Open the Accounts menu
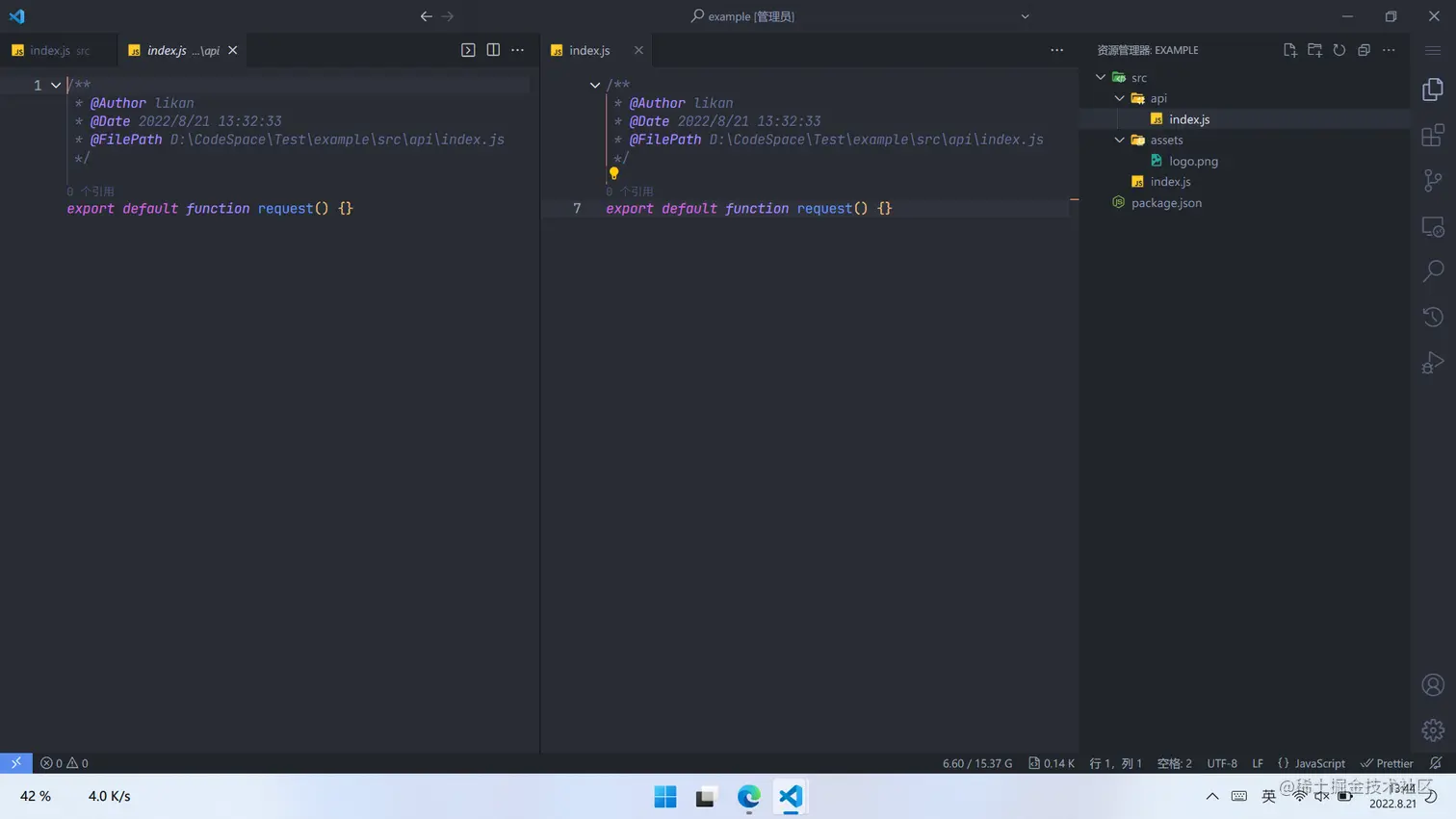Image resolution: width=1456 pixels, height=819 pixels. tap(1433, 684)
